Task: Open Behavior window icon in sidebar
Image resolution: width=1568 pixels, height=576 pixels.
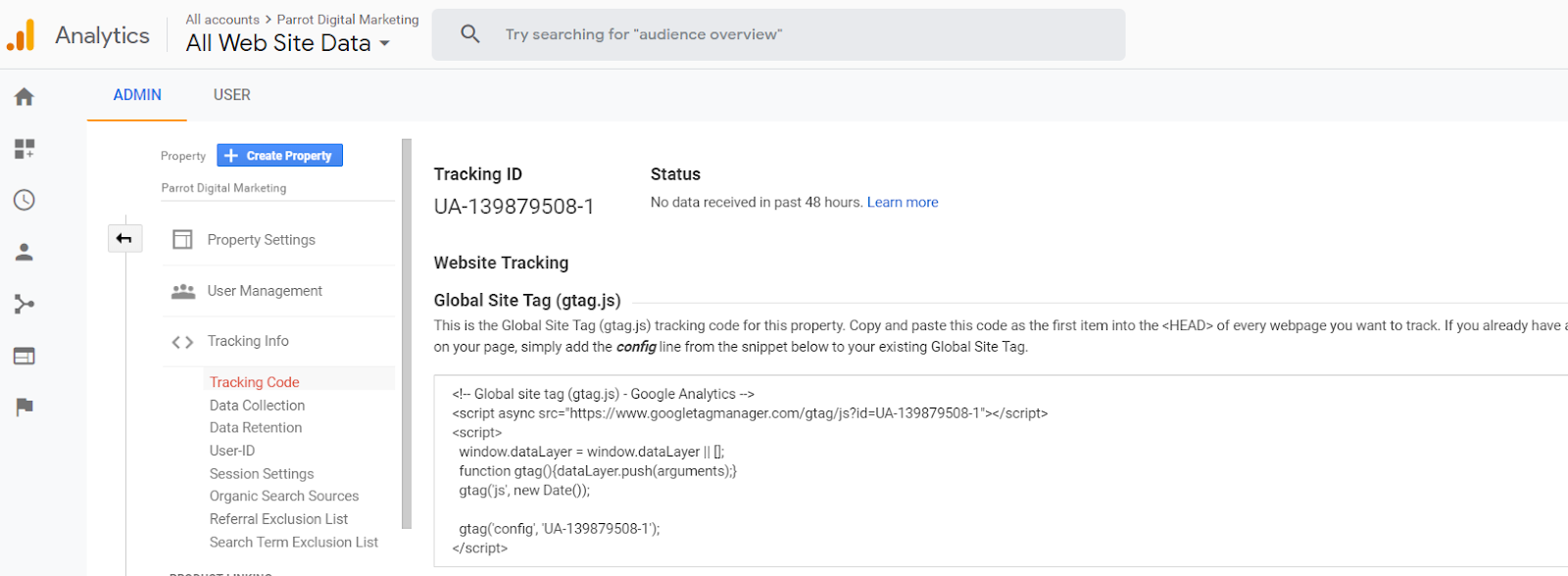Action: coord(24,356)
